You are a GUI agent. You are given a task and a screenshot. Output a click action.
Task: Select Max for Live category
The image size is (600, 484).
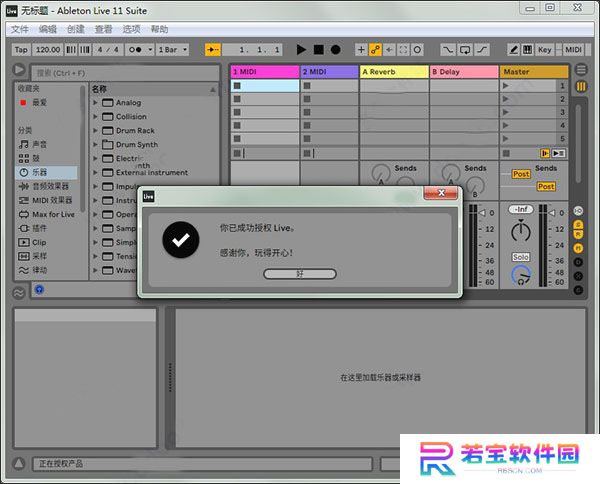47,214
